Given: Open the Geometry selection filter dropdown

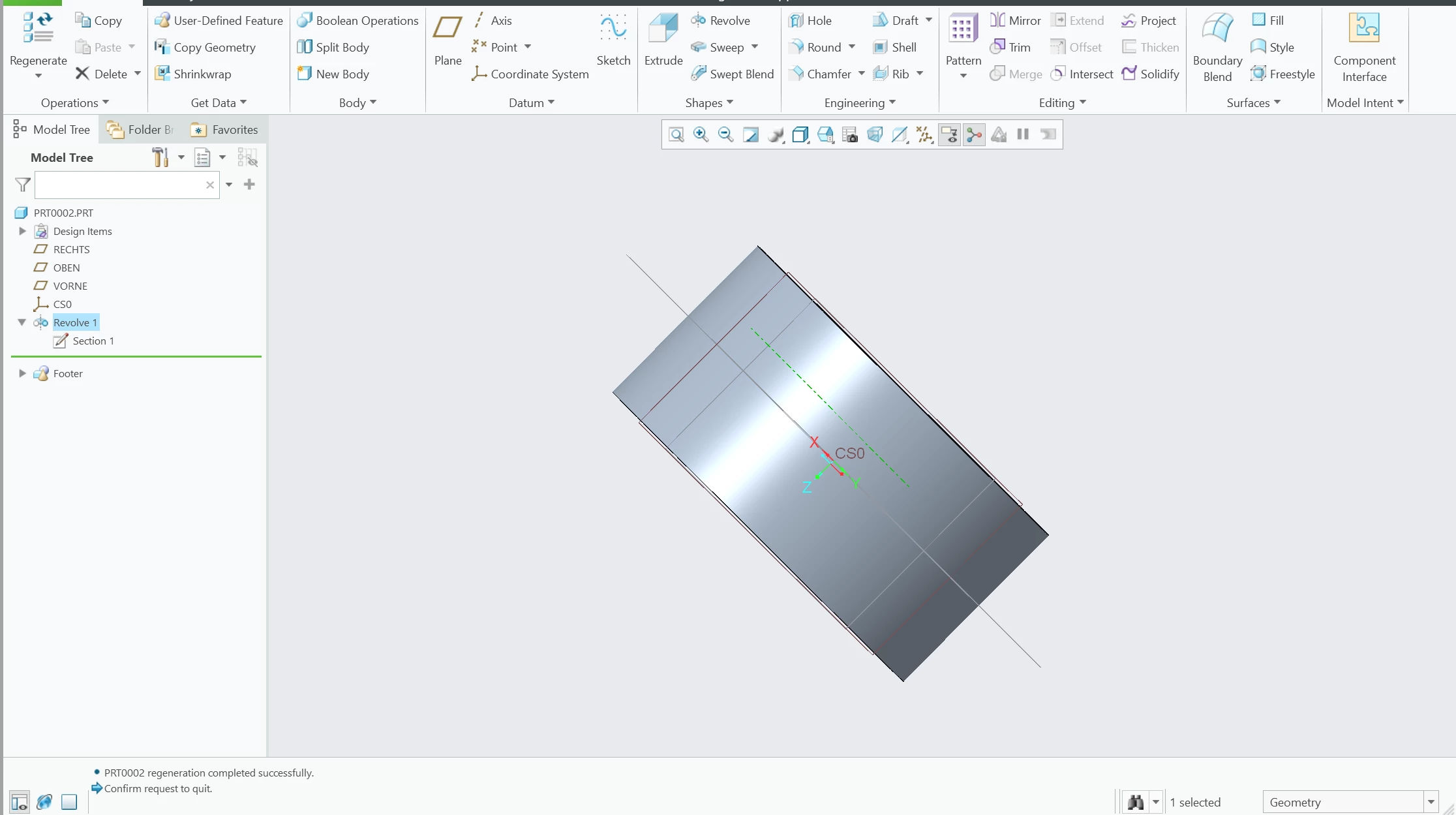Looking at the screenshot, I should [1430, 802].
